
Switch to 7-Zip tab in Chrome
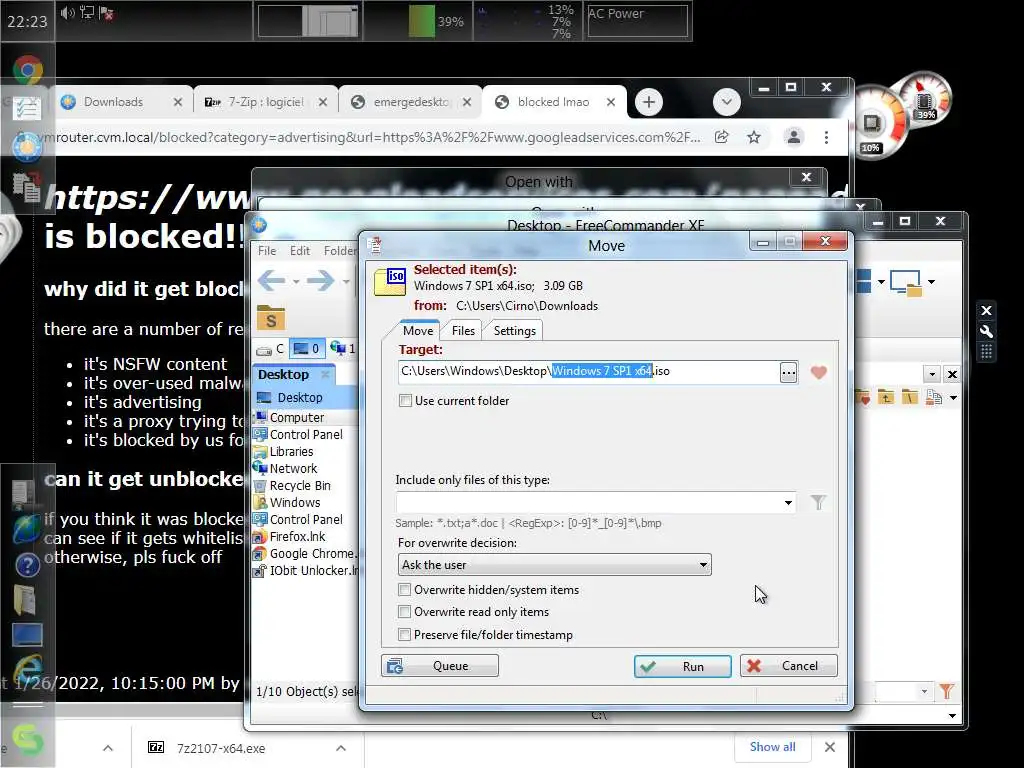[264, 102]
